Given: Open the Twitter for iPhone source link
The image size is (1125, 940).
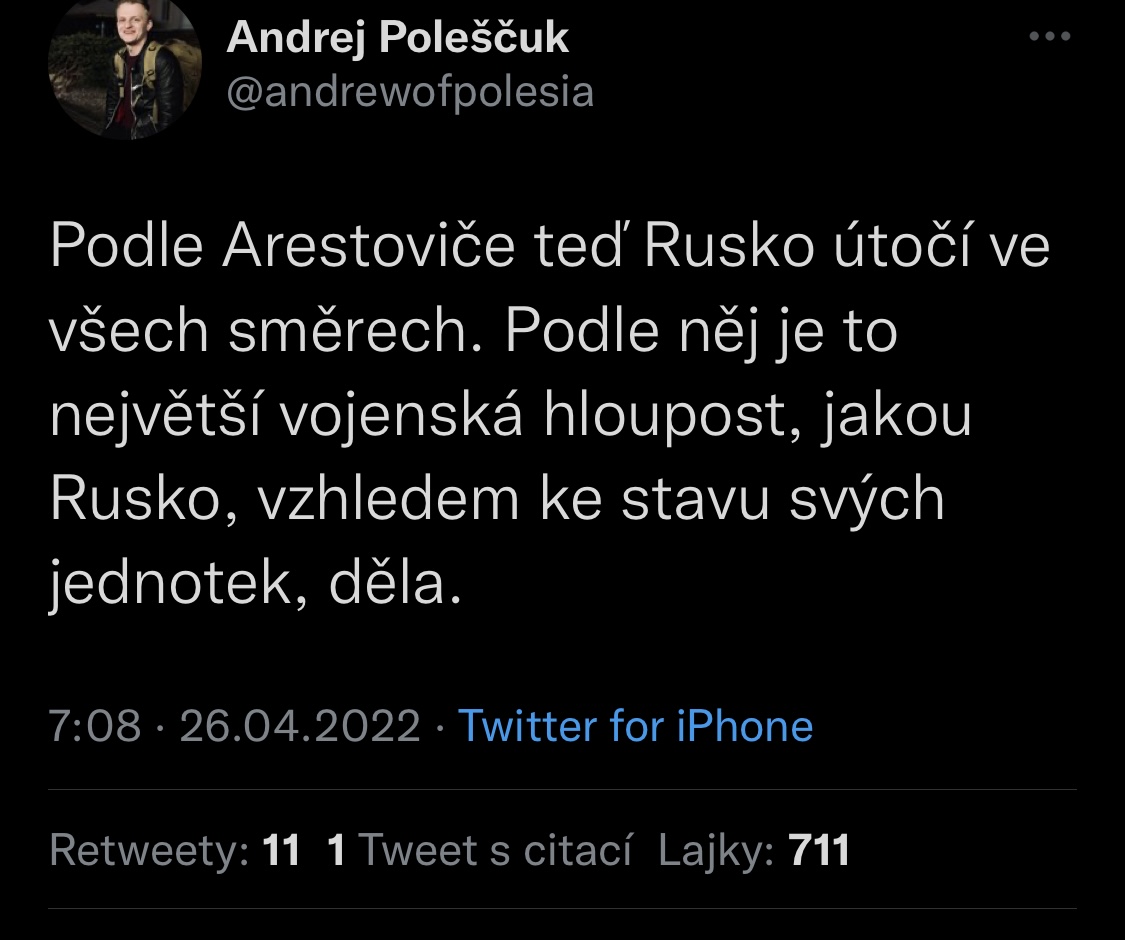Looking at the screenshot, I should coord(635,725).
